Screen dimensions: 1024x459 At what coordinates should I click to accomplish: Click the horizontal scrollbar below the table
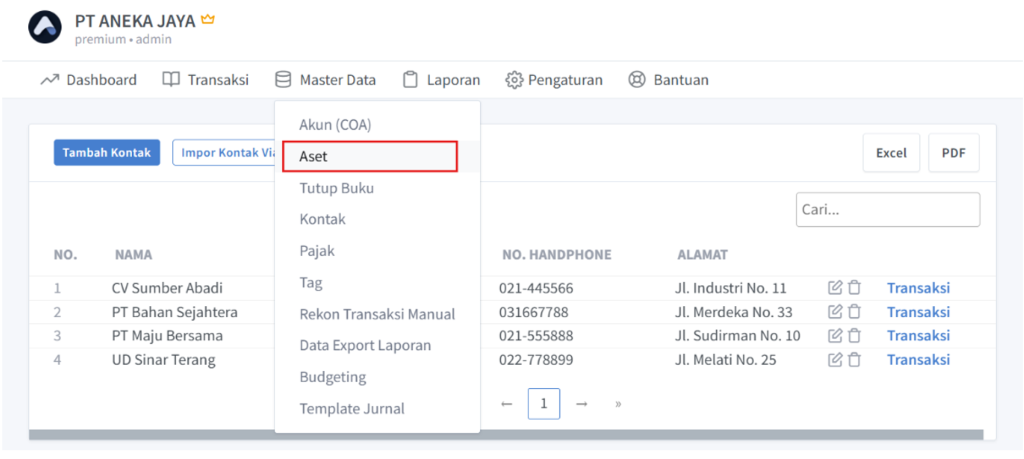[x=505, y=435]
